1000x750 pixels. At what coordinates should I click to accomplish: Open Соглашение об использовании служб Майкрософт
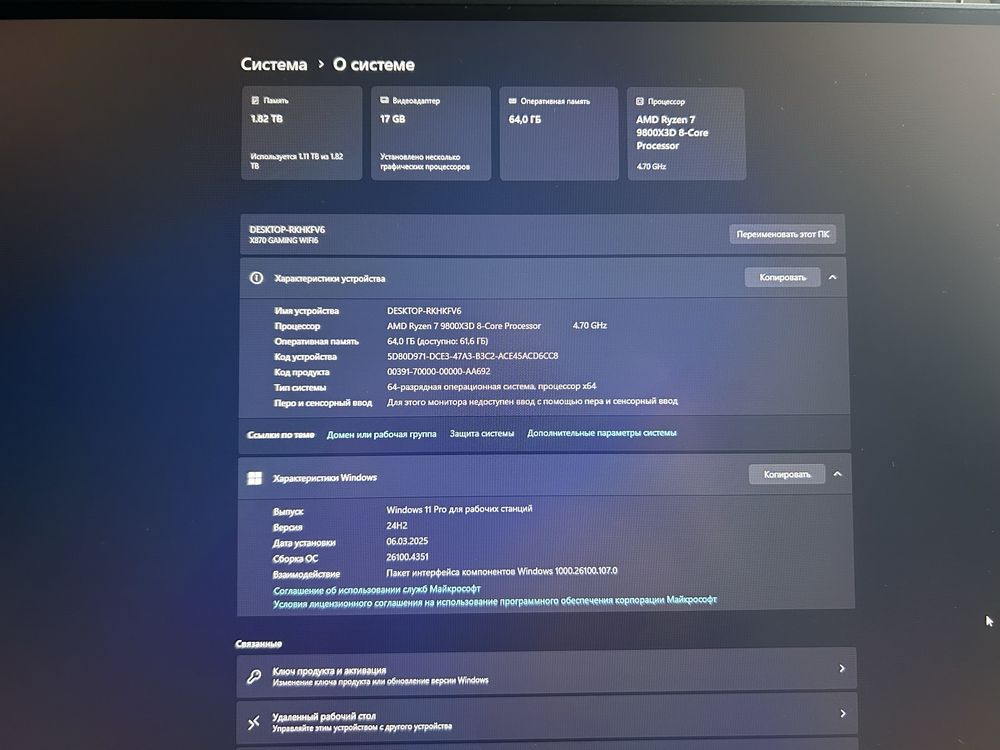[x=376, y=589]
